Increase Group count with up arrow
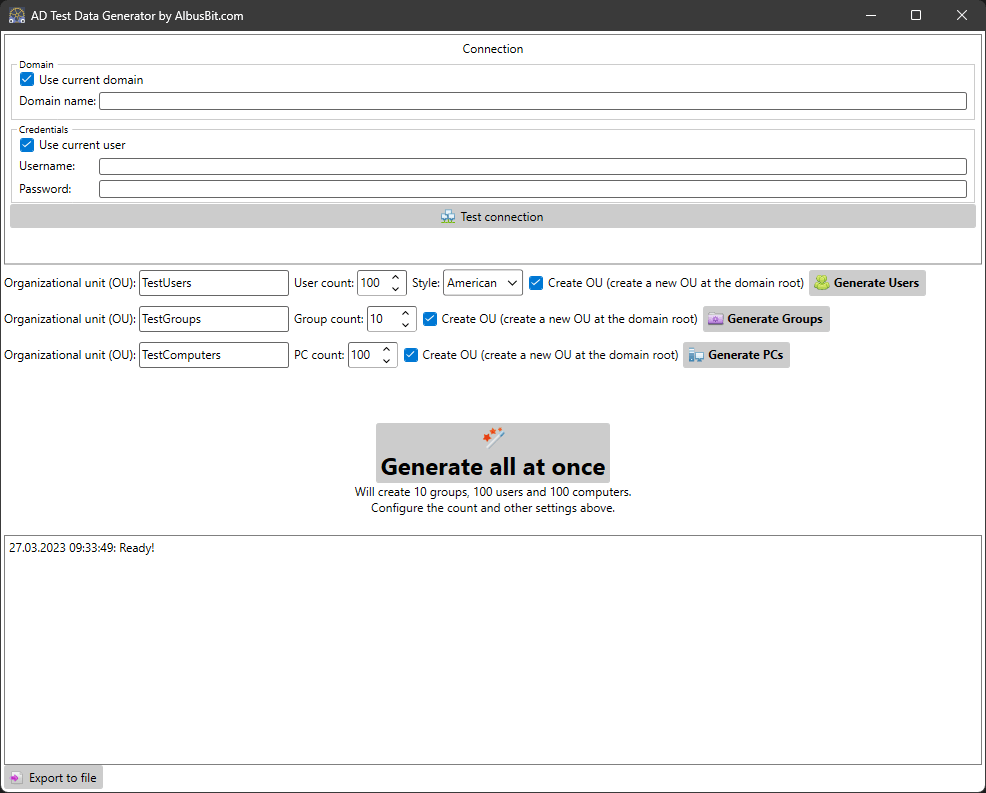Screen dimensions: 986x793 [406, 313]
